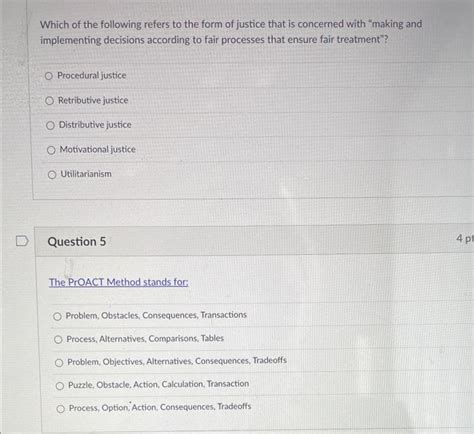The image size is (474, 434).
Task: Click the Motivational justice answer label
Action: [x=98, y=149]
